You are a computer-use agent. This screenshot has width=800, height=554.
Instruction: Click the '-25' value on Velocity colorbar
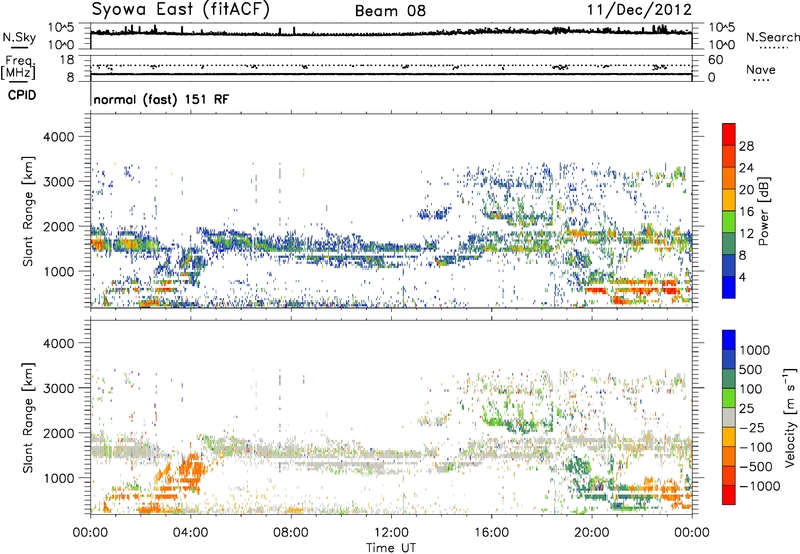tap(752, 427)
